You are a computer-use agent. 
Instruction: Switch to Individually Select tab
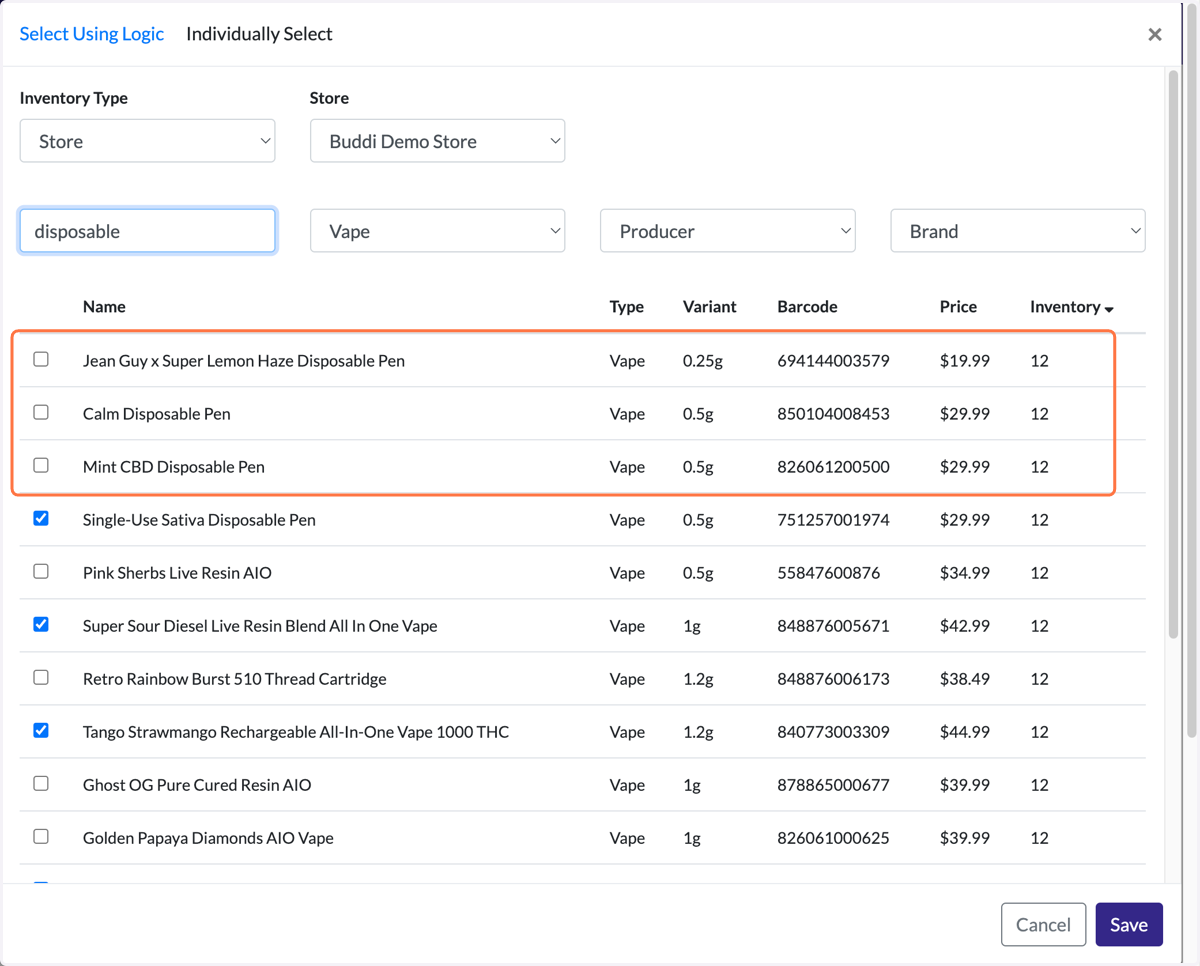[259, 34]
